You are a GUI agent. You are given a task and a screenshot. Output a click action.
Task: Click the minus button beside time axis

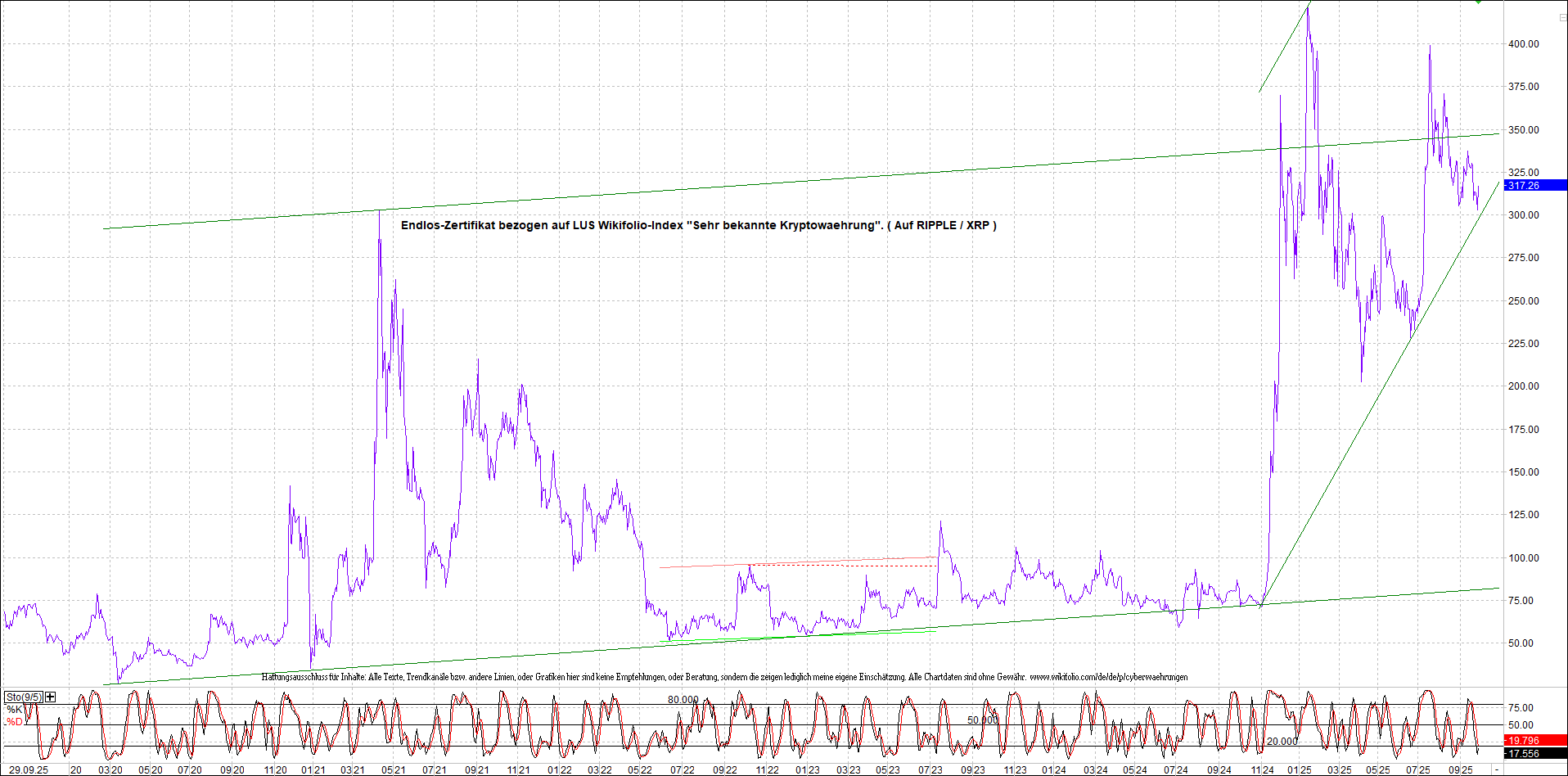coord(1497,769)
